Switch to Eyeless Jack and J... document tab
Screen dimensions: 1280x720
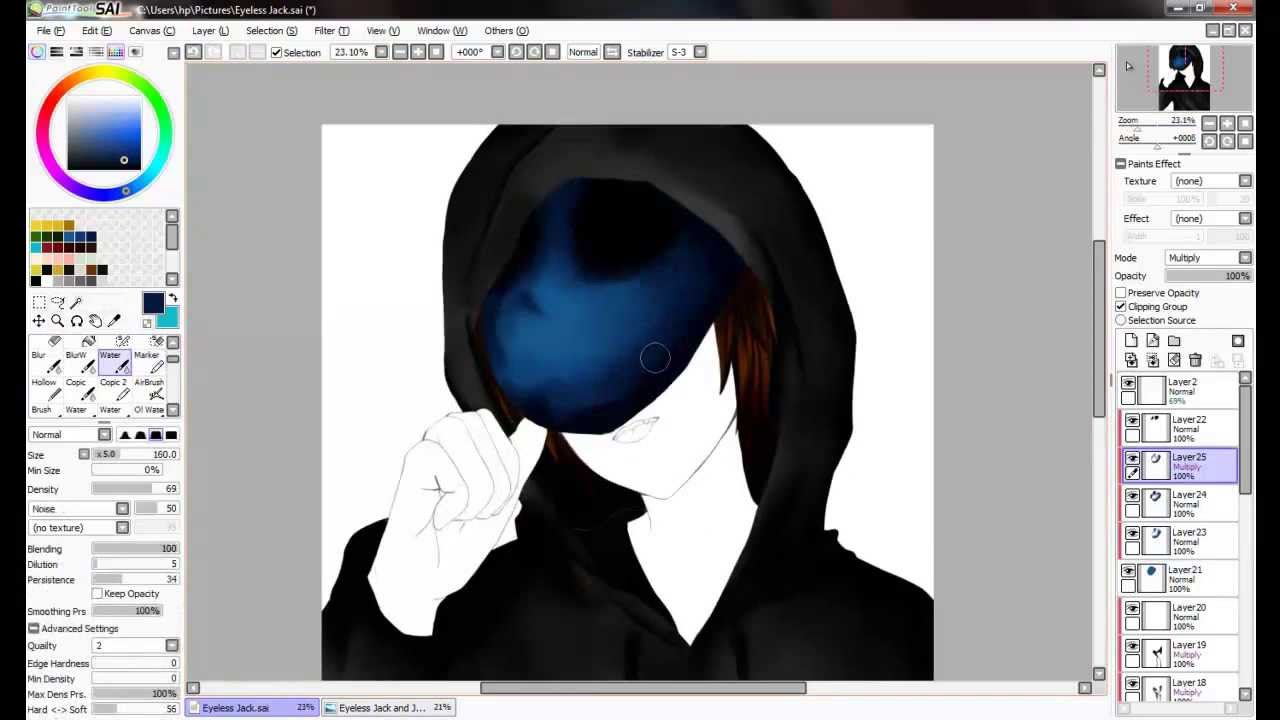click(390, 708)
